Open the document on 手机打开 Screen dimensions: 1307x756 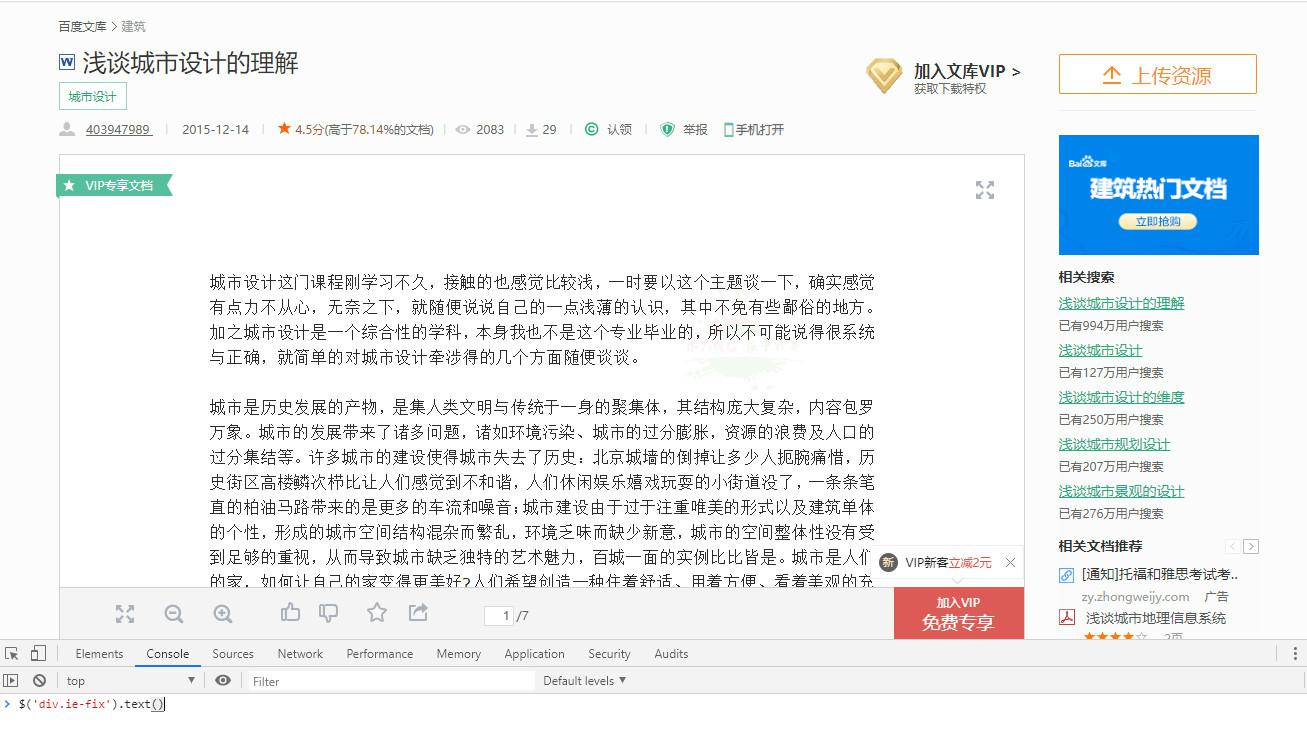pyautogui.click(x=755, y=129)
